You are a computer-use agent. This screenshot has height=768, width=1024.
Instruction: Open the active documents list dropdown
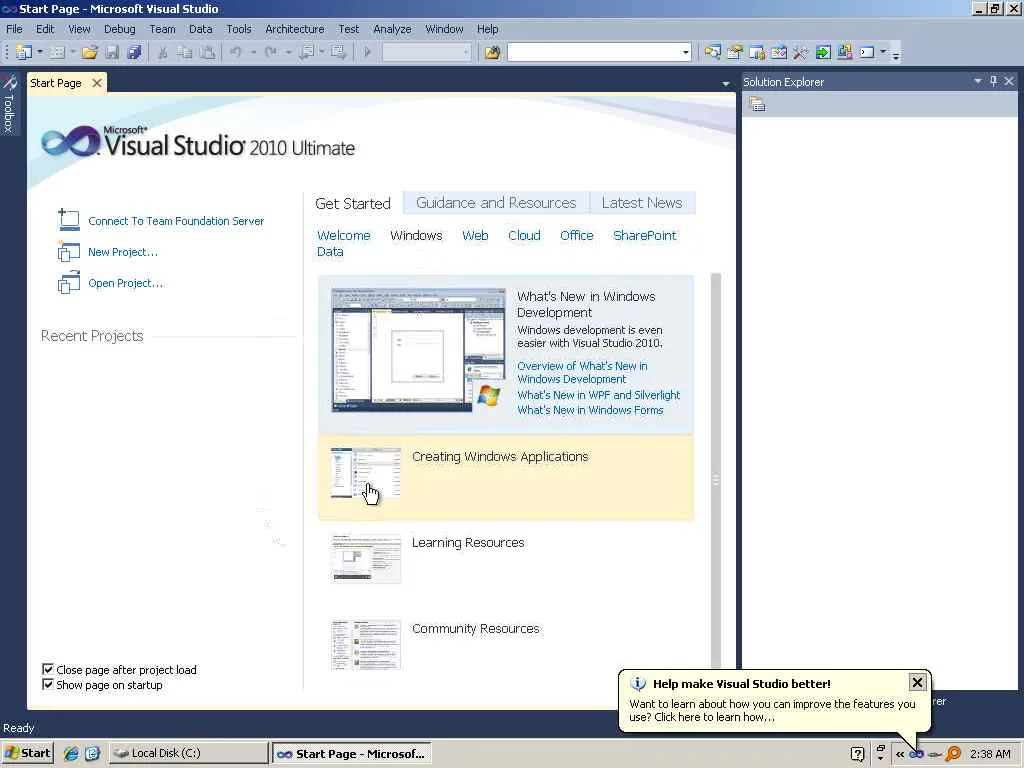(726, 84)
